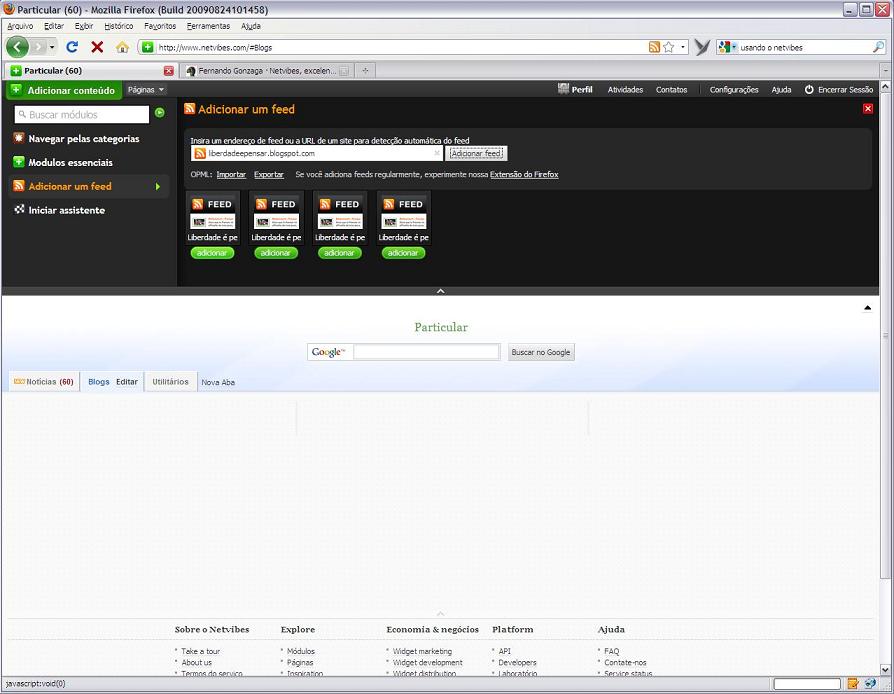The height and width of the screenshot is (694, 894).
Task: Open Modulos essenciais in sidebar
Action: tap(70, 163)
